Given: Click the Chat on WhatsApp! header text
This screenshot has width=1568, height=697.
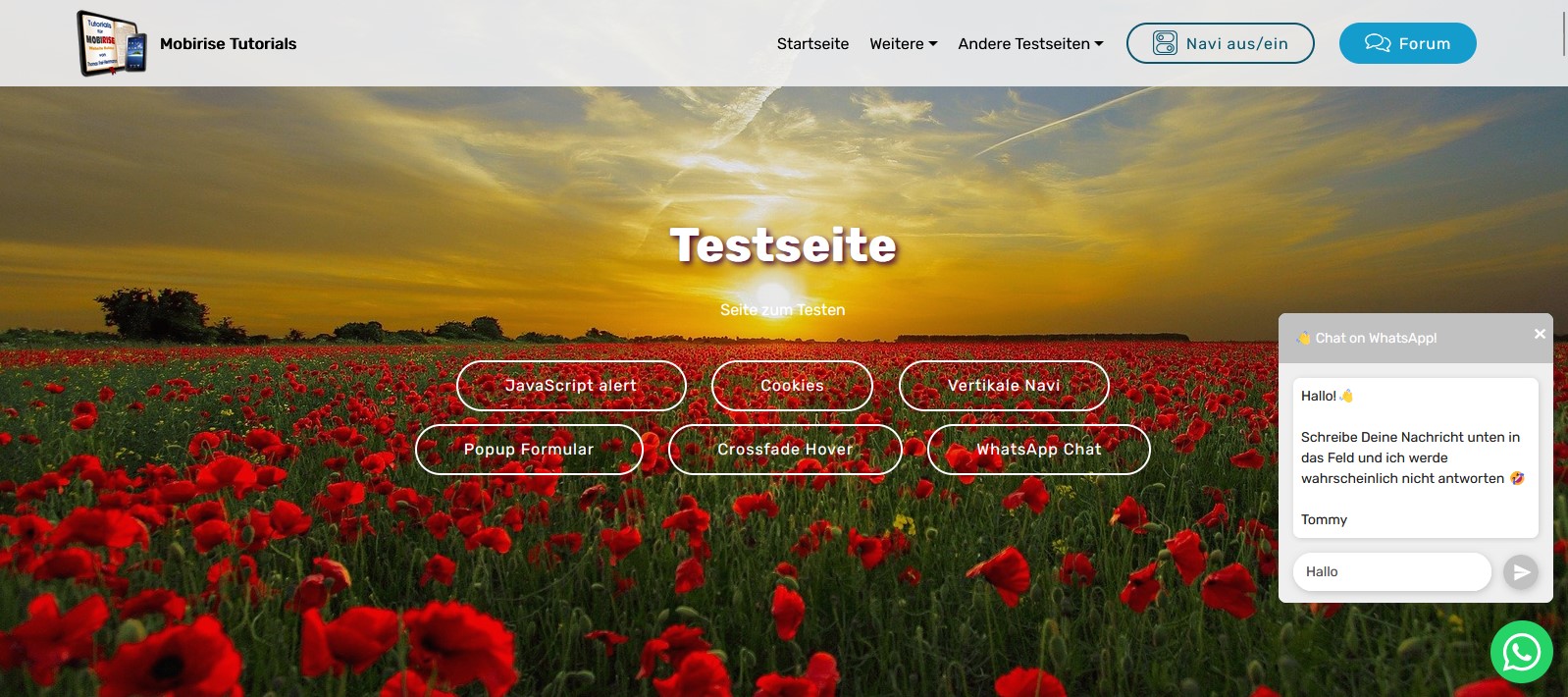Looking at the screenshot, I should (1376, 338).
